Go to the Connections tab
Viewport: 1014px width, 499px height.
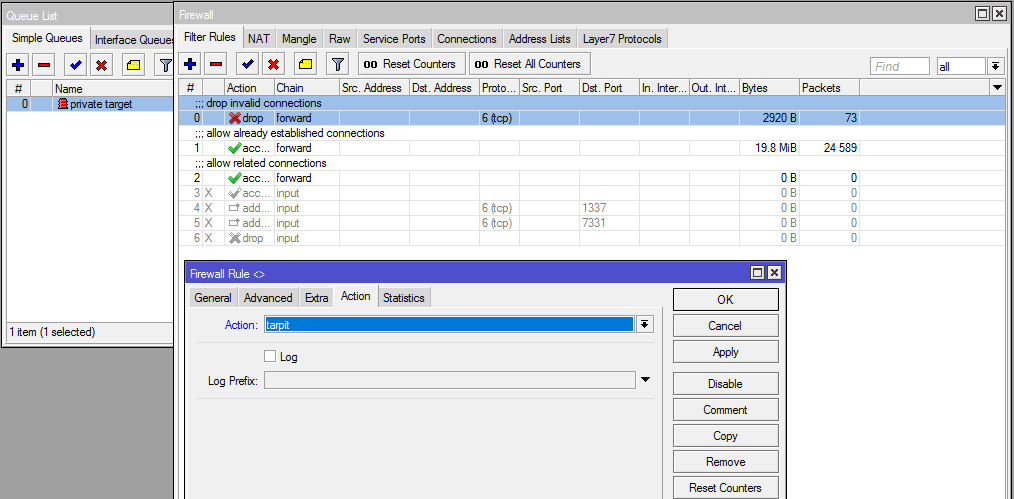pos(467,39)
